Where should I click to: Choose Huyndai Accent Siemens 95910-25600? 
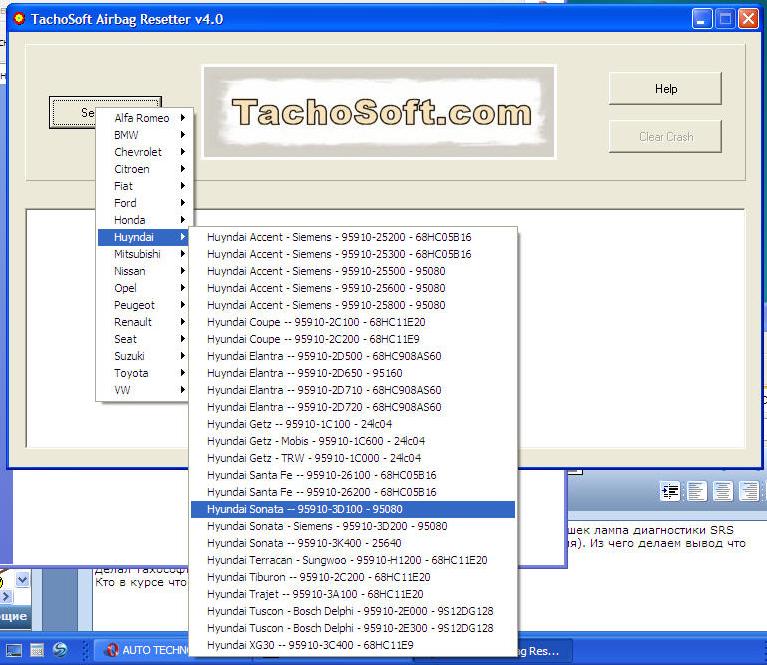(x=353, y=288)
